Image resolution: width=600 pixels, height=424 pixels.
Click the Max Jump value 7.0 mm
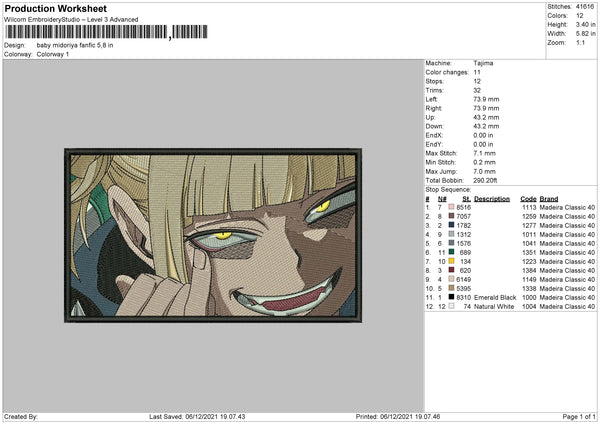(484, 171)
